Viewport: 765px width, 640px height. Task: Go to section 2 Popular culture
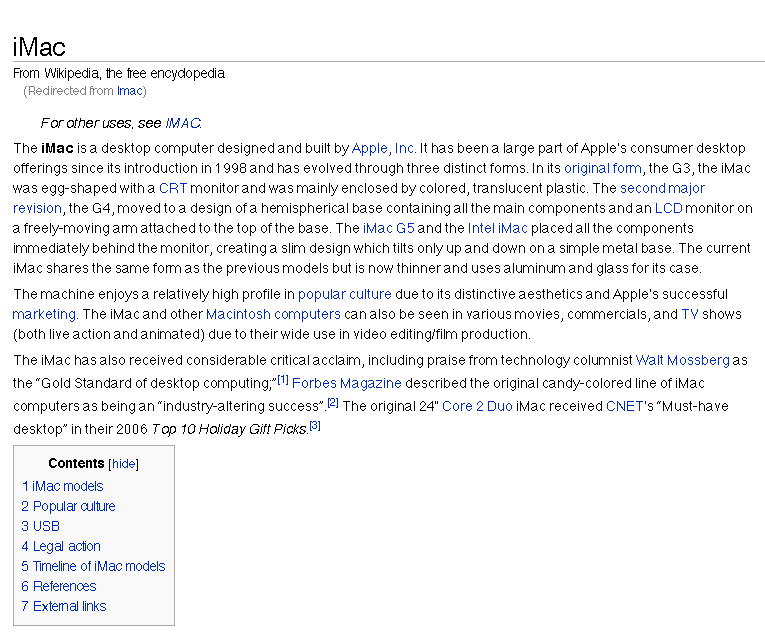tap(68, 506)
